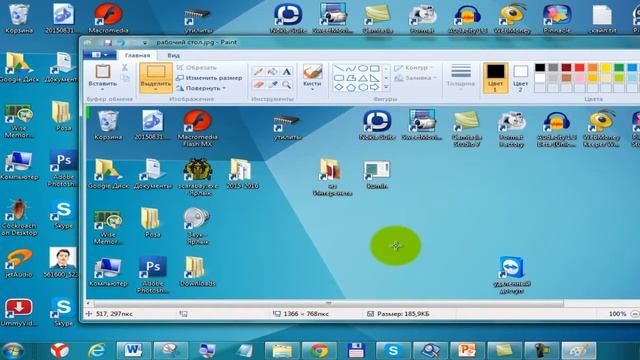The height and width of the screenshot is (360, 640).
Task: Select the Color picker eyedropper tool
Action: pos(272,84)
